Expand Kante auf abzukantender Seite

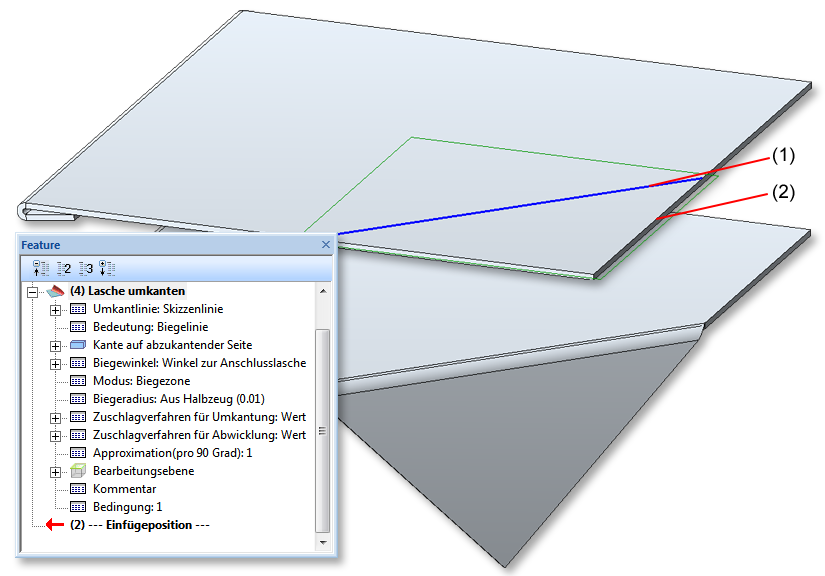[55, 346]
